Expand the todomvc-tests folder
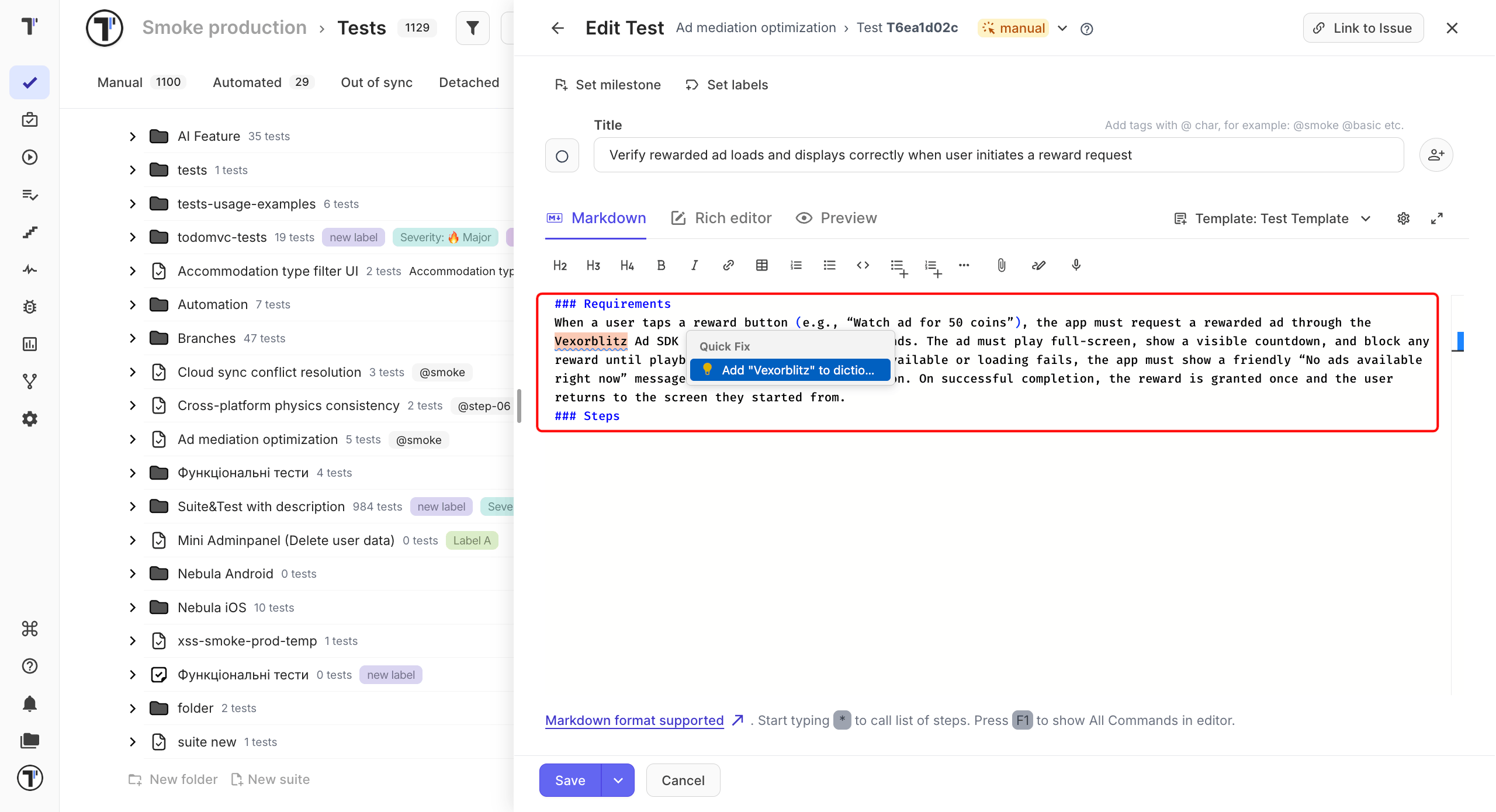 coord(133,237)
